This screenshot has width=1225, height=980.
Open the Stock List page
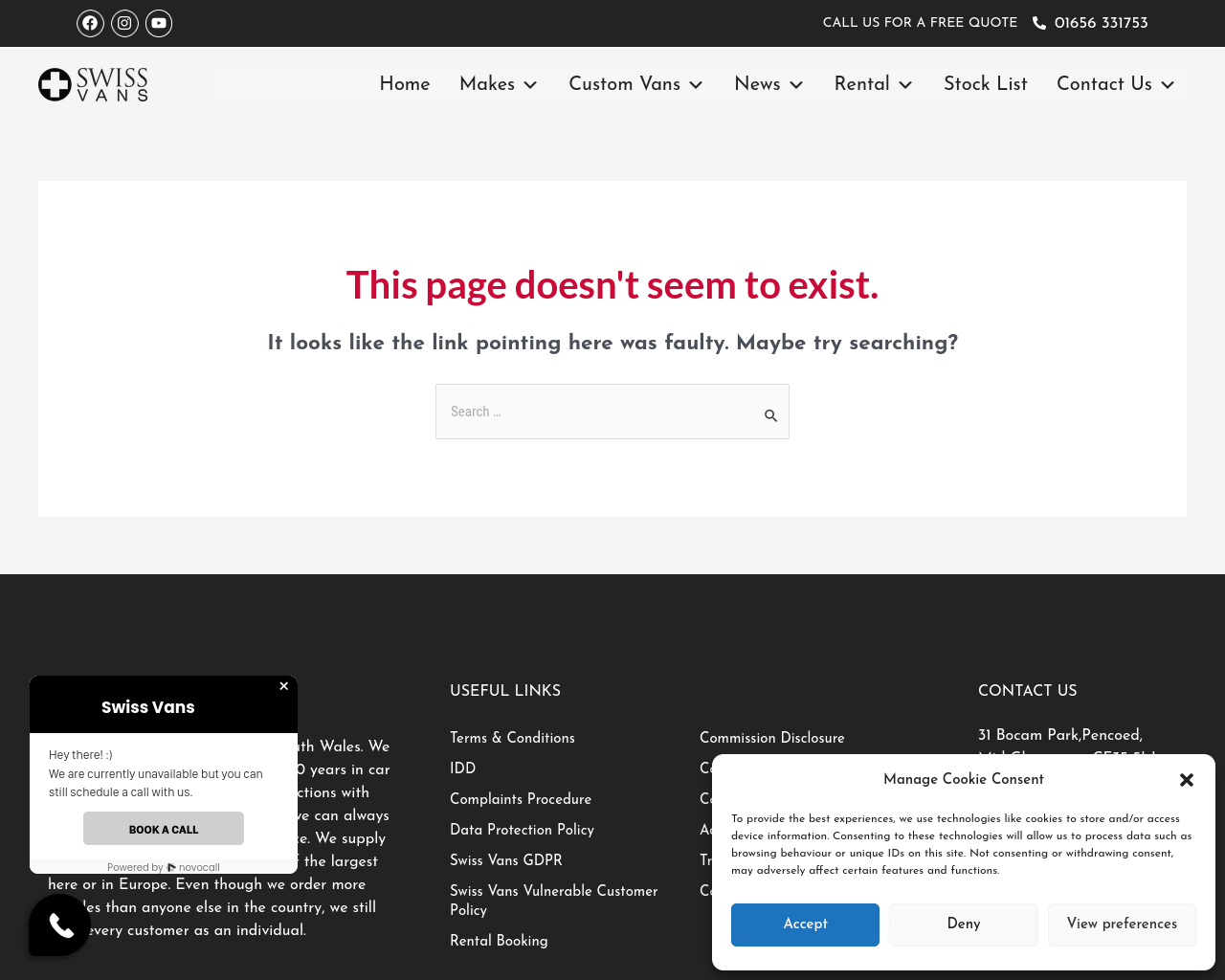pyautogui.click(x=985, y=84)
